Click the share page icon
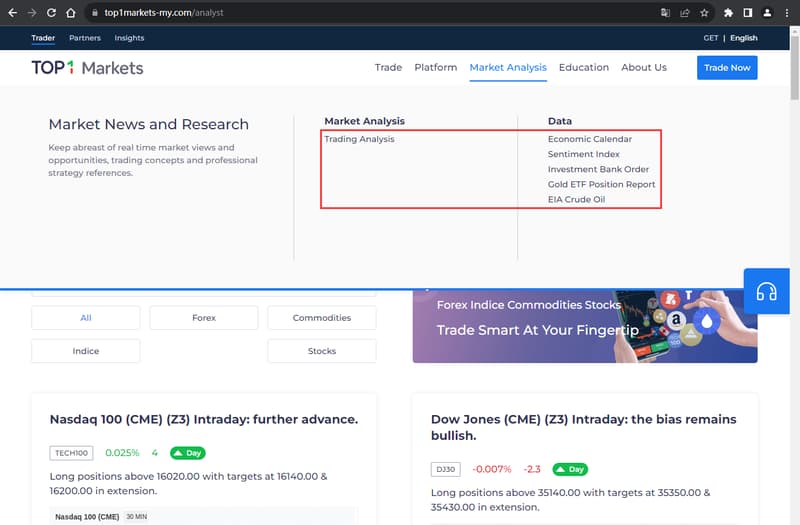Screen dimensions: 800x525 685,13
